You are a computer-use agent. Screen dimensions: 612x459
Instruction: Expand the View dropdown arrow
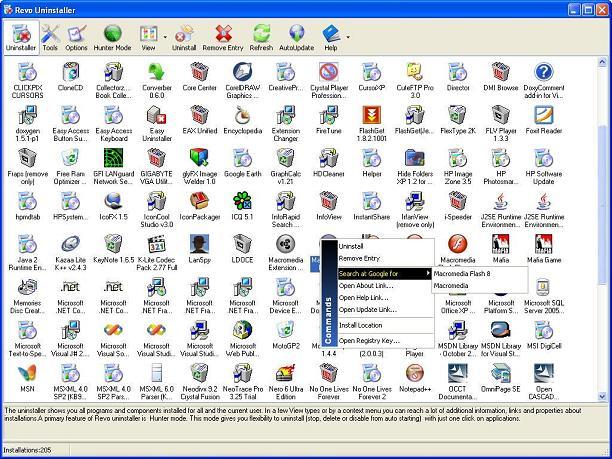click(165, 37)
